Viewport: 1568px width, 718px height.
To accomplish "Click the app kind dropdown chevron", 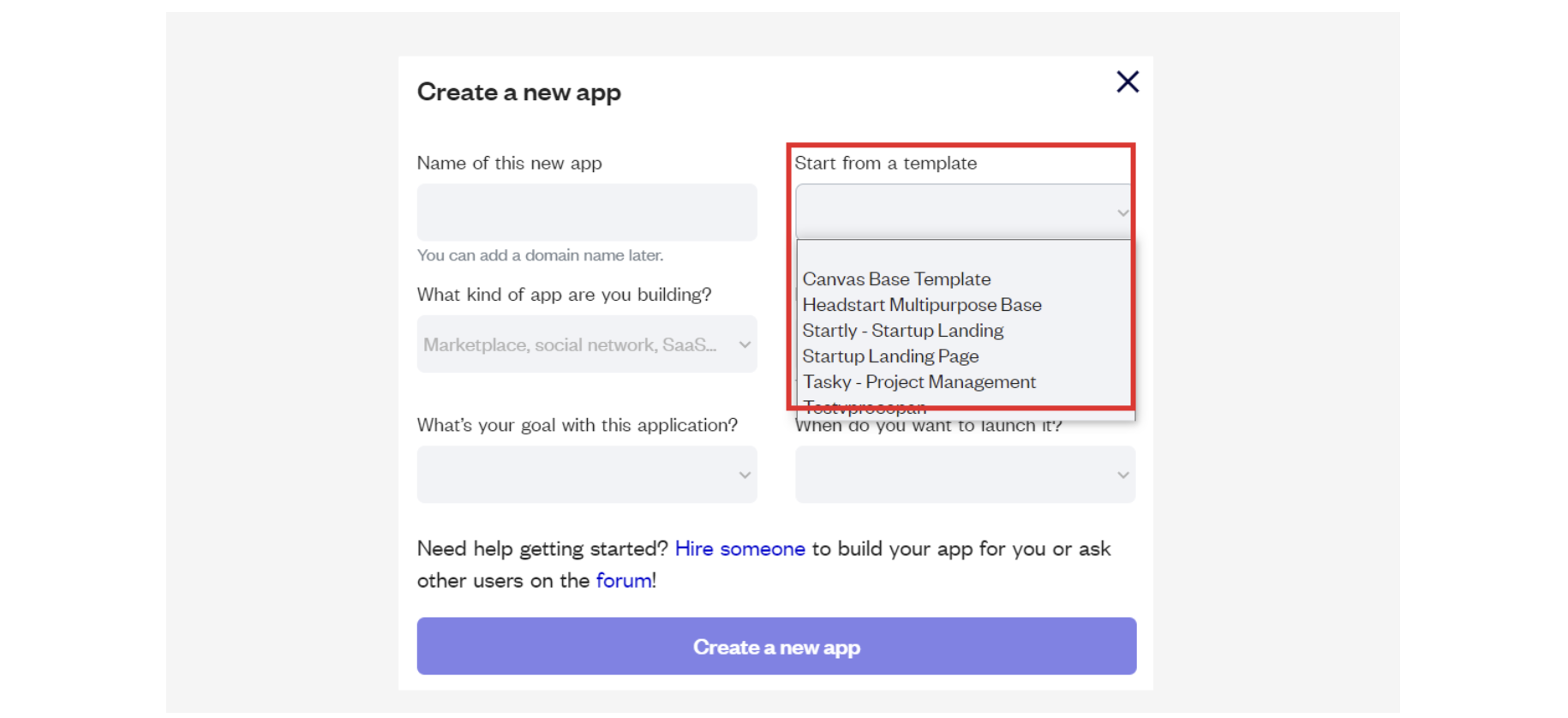I will [x=744, y=344].
